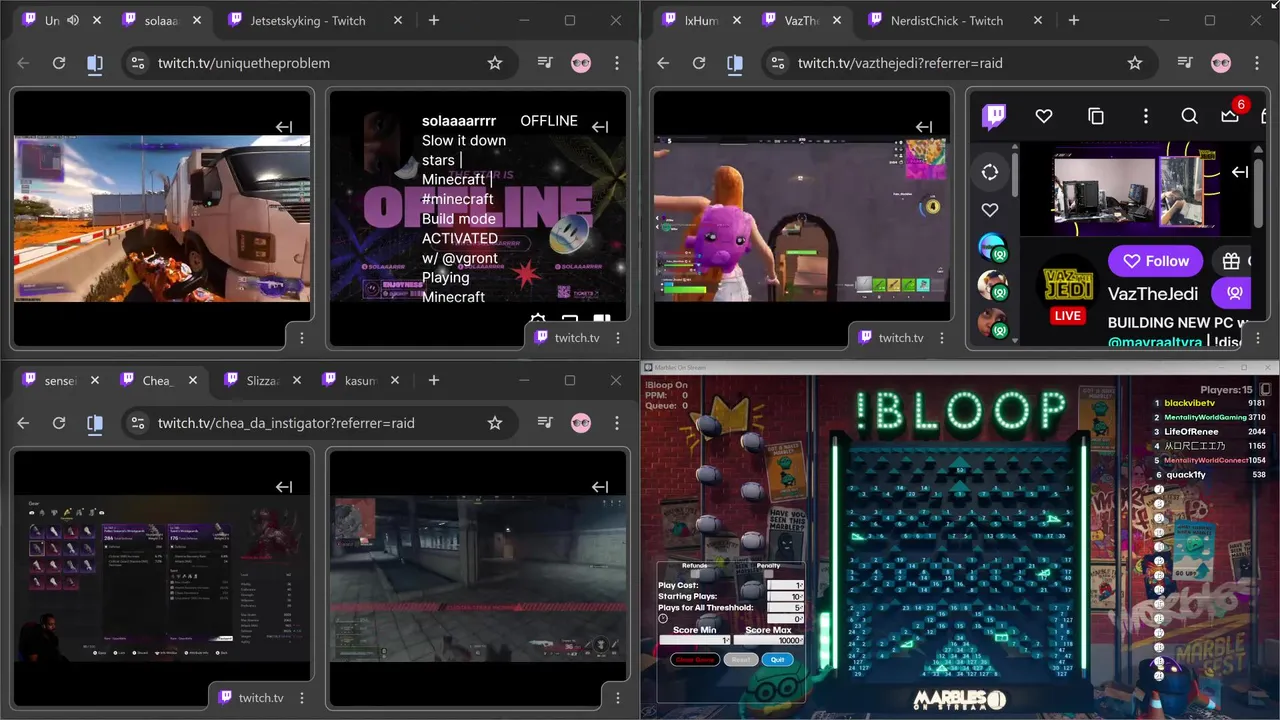The height and width of the screenshot is (720, 1280).
Task: Open the first followed channel avatar in Twitch sidebar
Action: click(991, 247)
